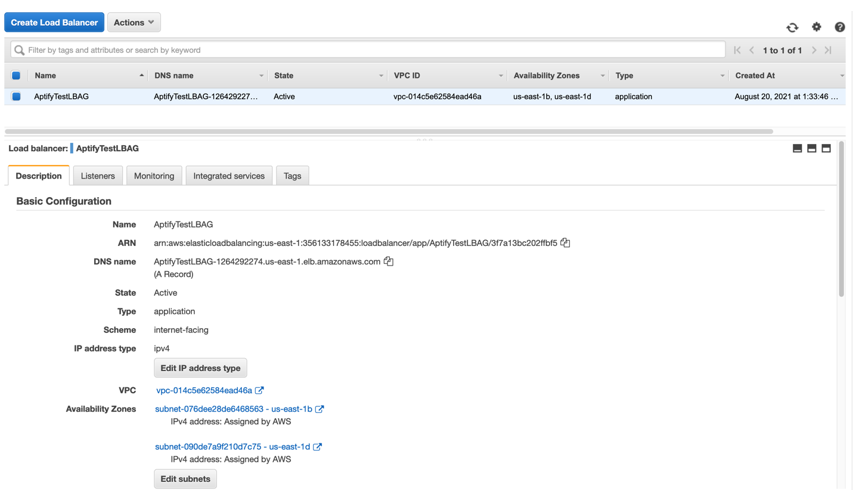Collapse details pane with first layout icon
Image resolution: width=855 pixels, height=490 pixels.
(797, 148)
